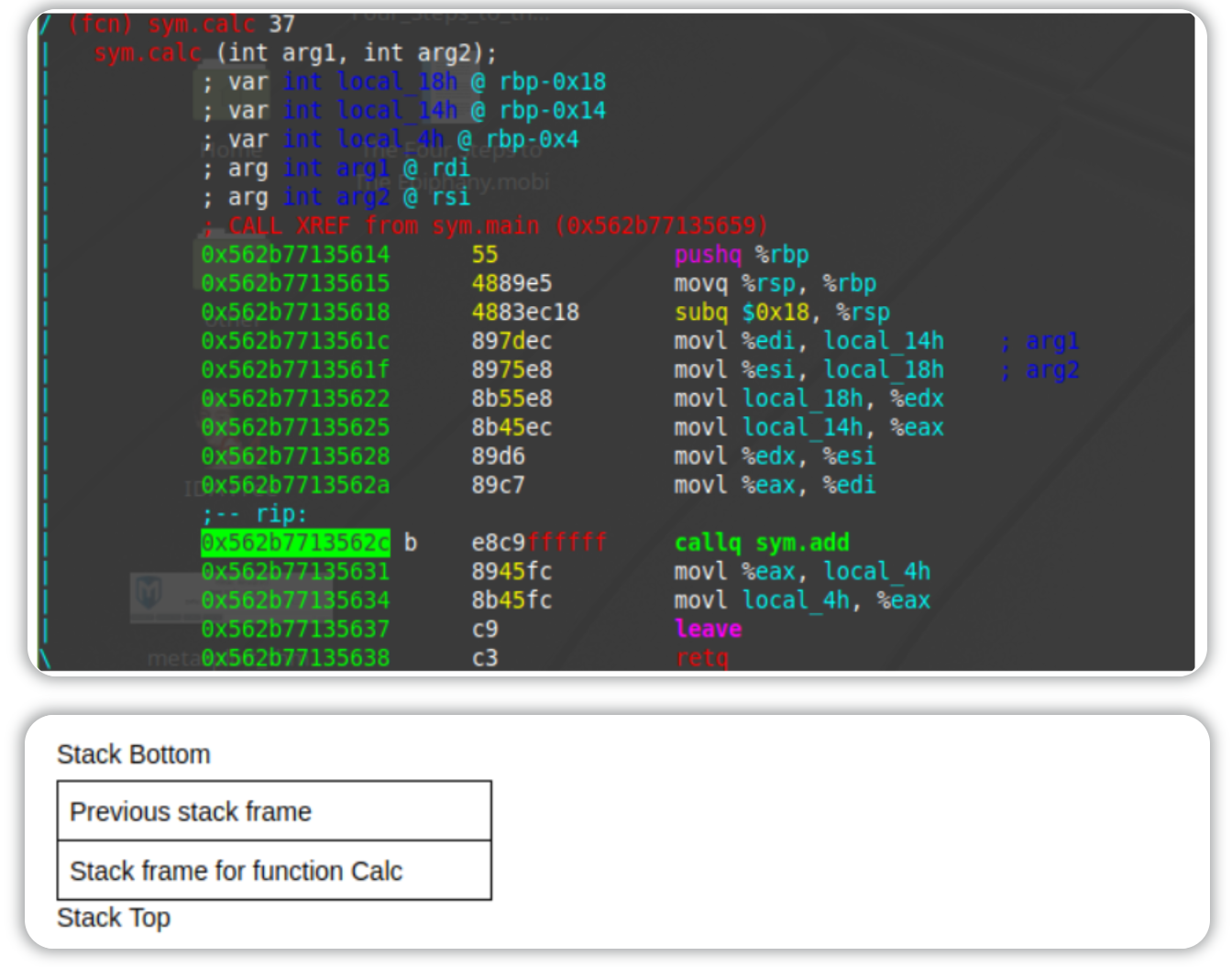Select the 'subq $0x18, %rsp' instruction
The width and height of the screenshot is (1232, 967).
[782, 313]
